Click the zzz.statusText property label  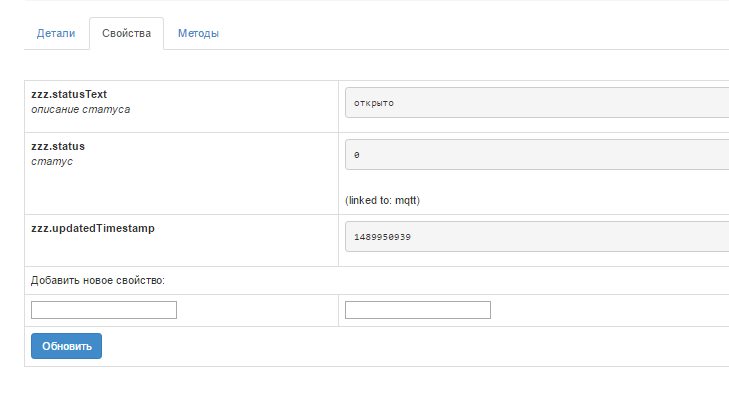[69, 94]
